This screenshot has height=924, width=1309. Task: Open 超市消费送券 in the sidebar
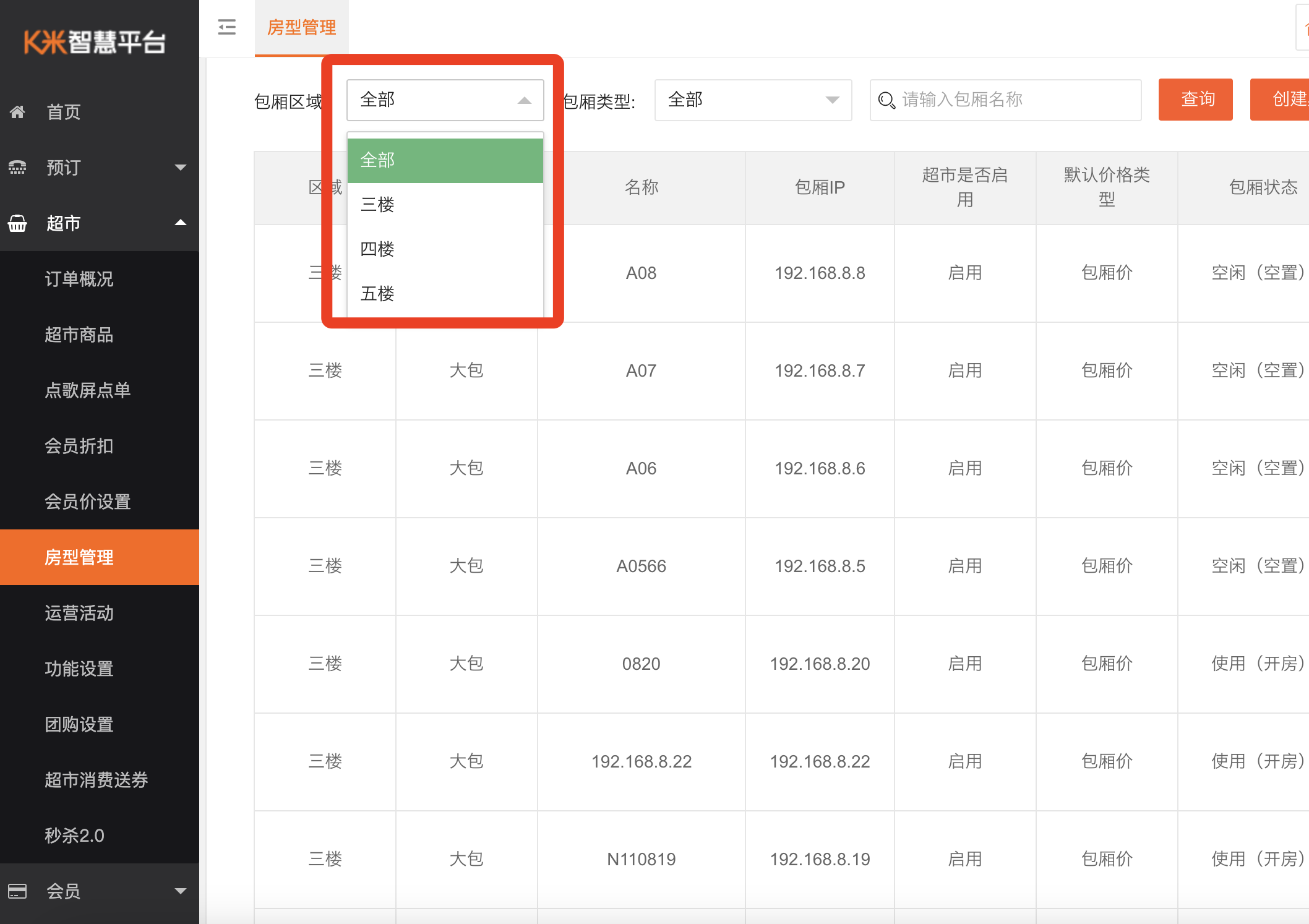tap(100, 780)
